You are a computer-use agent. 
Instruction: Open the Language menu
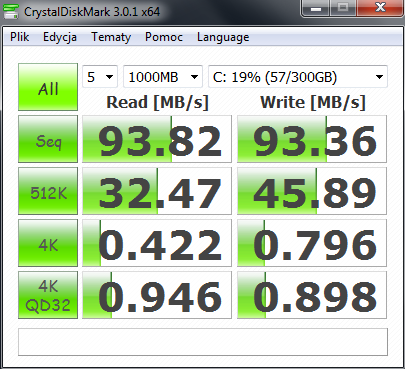(223, 37)
